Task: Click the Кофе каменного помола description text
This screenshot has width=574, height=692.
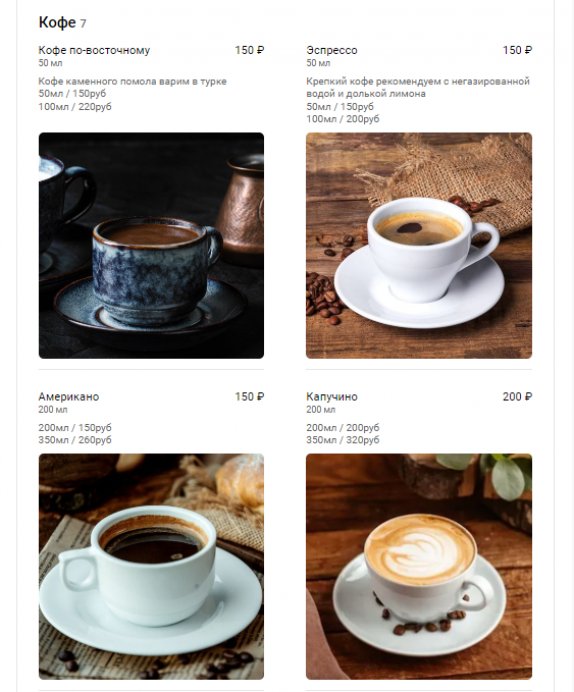Action: 132,81
